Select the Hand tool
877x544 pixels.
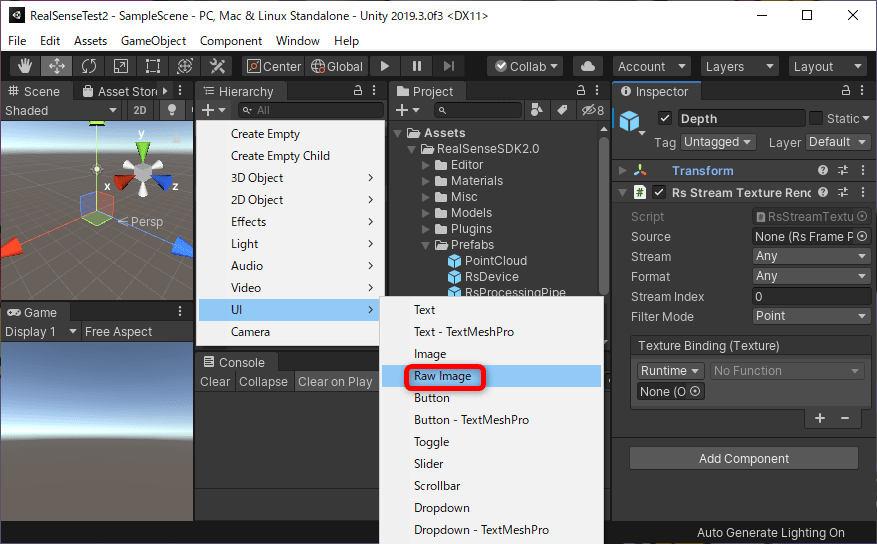[x=24, y=67]
